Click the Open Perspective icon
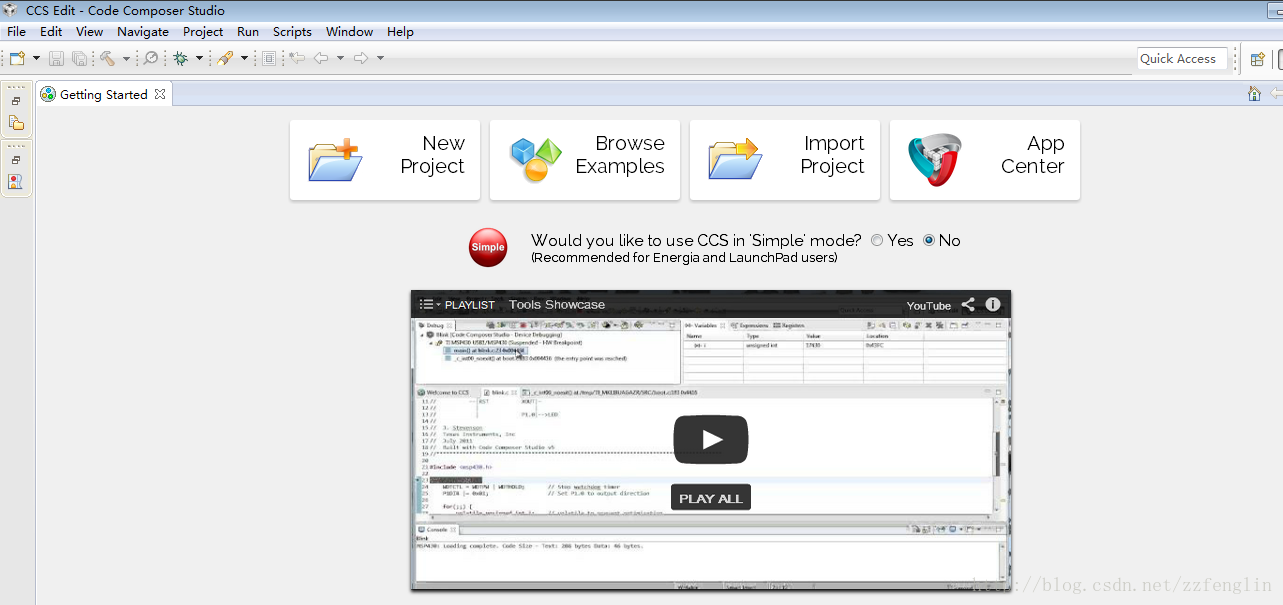This screenshot has width=1283, height=605. click(x=1258, y=59)
